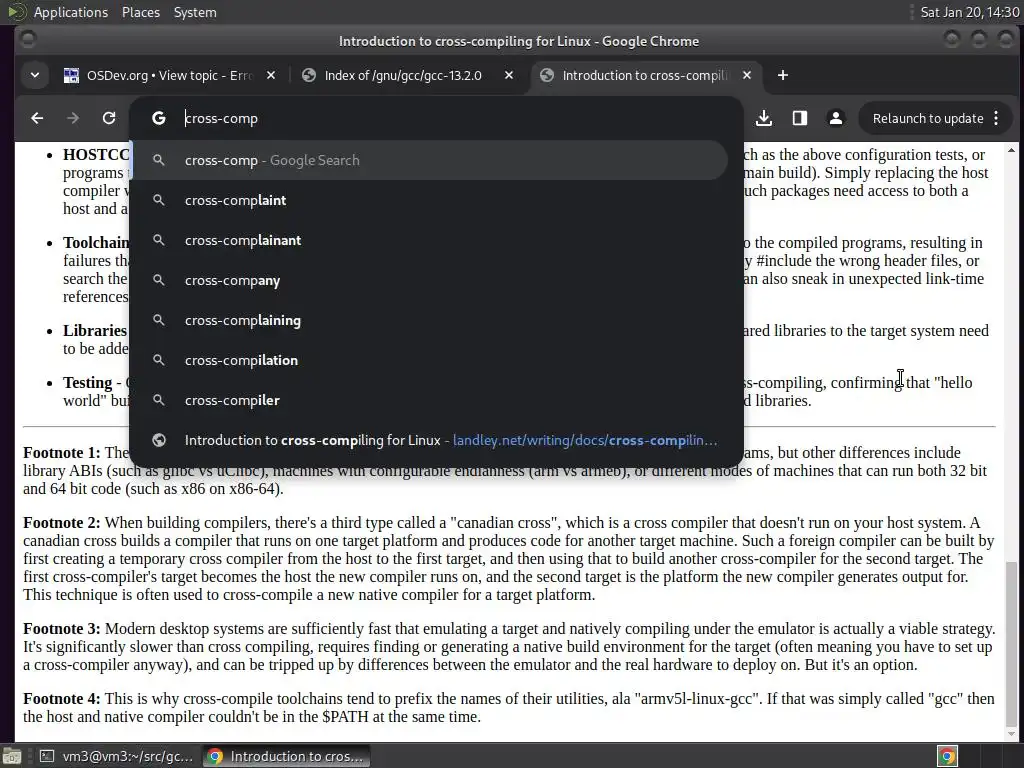The image size is (1024, 768).
Task: Close the Introduction to cross-compiling tab
Action: pyautogui.click(x=747, y=75)
